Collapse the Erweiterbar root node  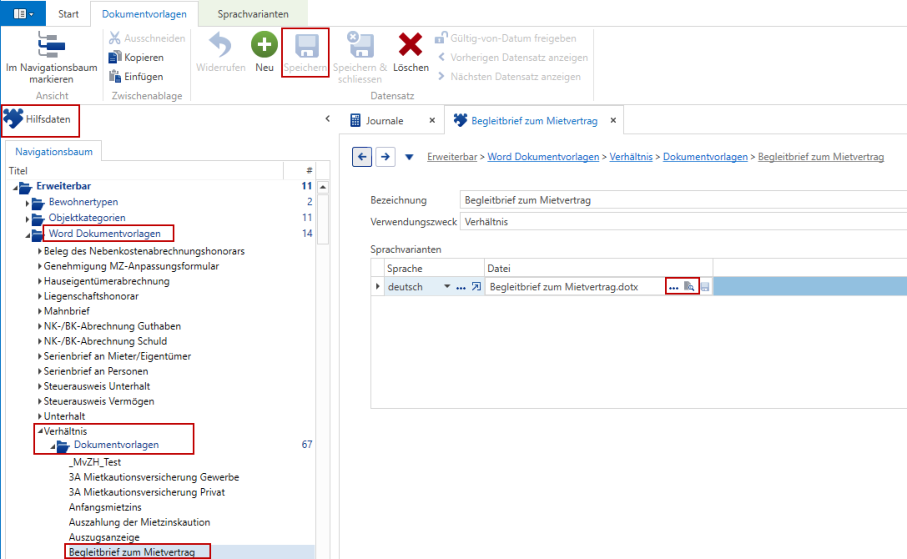16,187
